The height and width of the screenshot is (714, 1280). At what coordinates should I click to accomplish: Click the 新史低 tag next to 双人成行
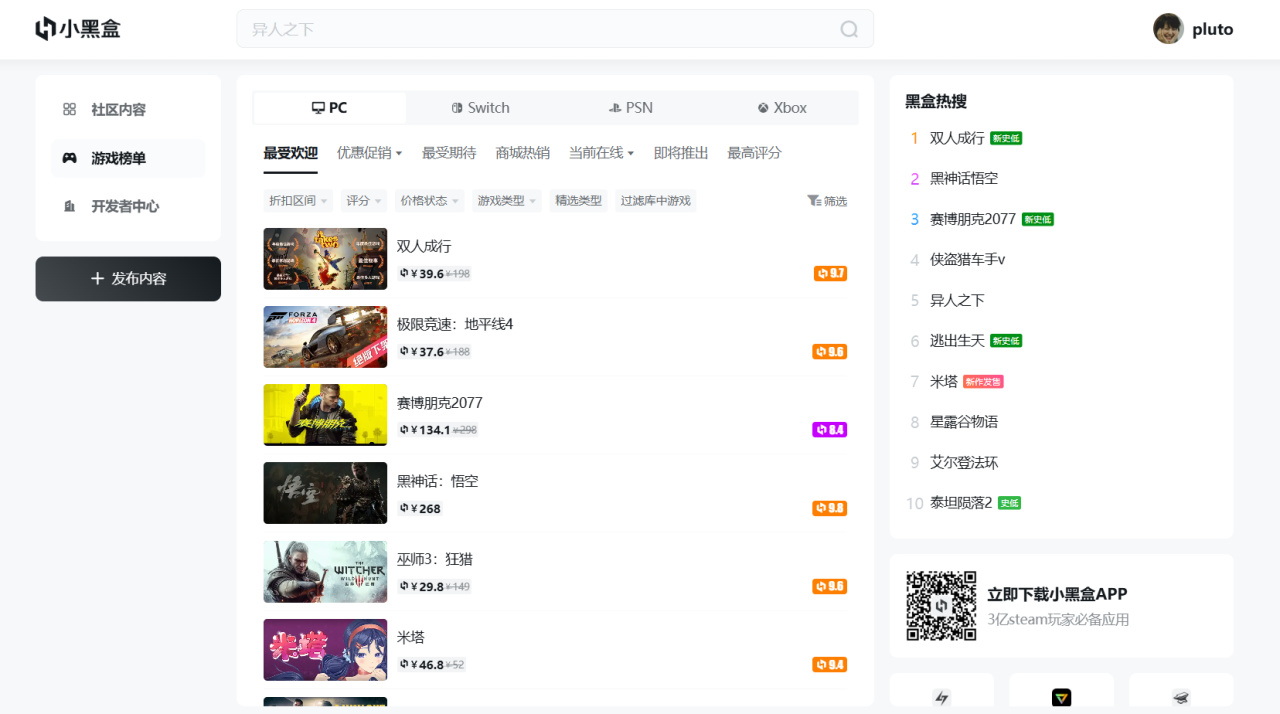pyautogui.click(x=1006, y=138)
